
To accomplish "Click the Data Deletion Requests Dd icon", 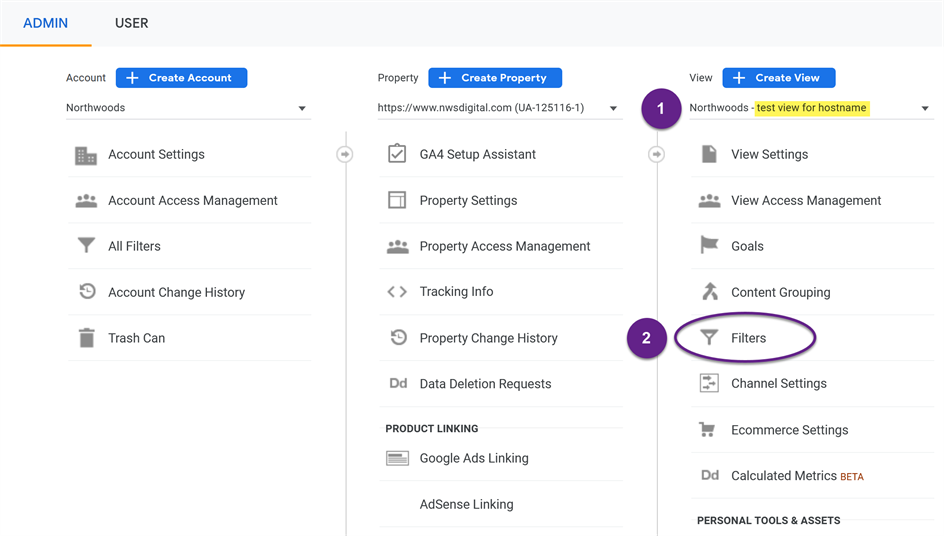I will pyautogui.click(x=398, y=383).
